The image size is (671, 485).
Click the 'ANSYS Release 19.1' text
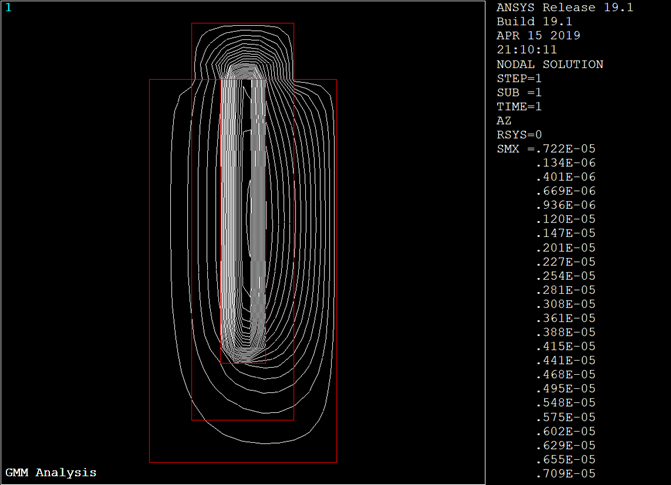pos(564,8)
